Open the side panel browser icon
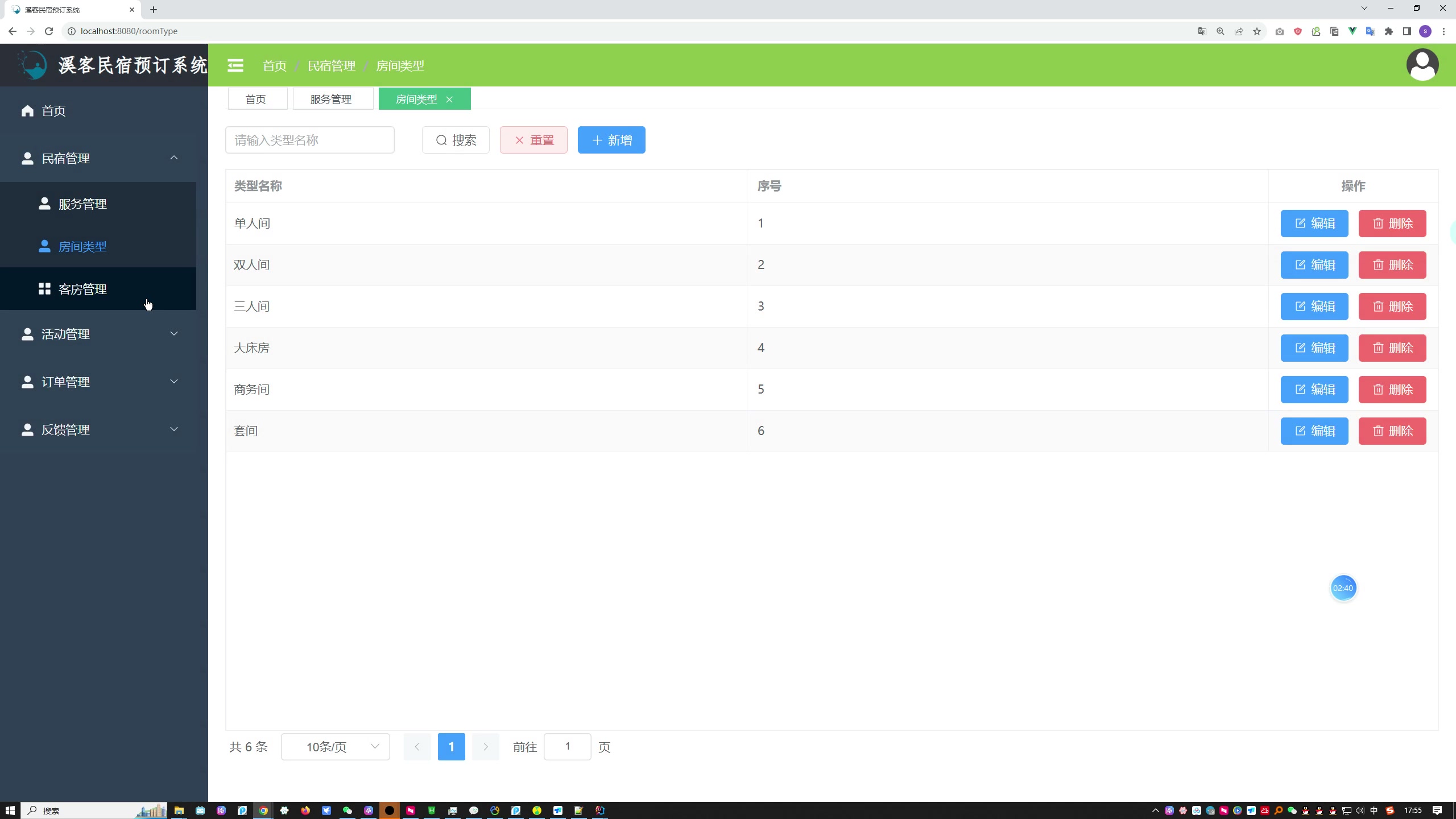The image size is (1456, 819). tap(1407, 31)
